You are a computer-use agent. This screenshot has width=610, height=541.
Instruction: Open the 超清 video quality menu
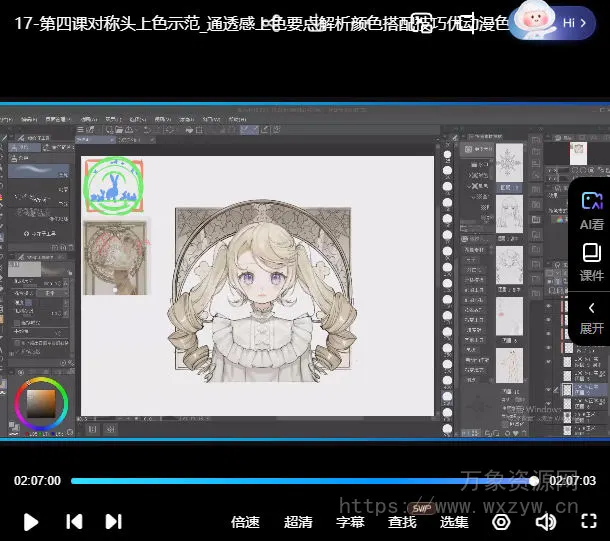click(298, 522)
